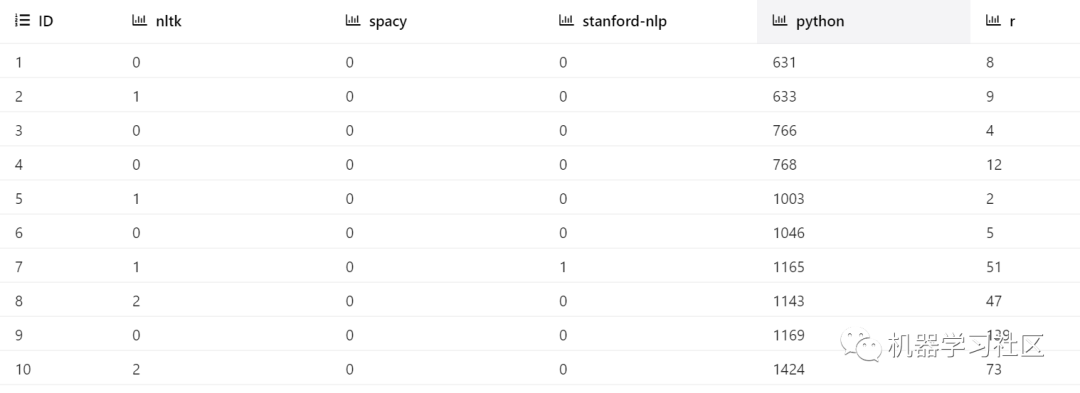Screen dimensions: 1080x393
Task: Select the ID column header label
Action: coord(46,21)
